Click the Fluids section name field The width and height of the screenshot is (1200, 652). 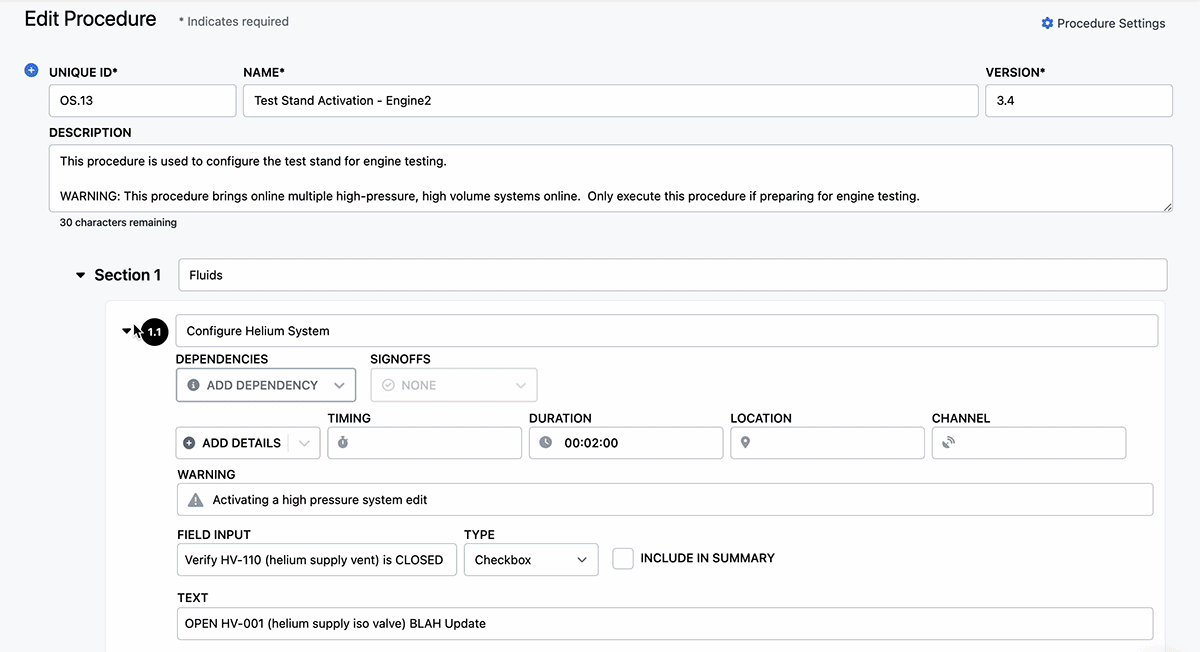click(x=673, y=275)
